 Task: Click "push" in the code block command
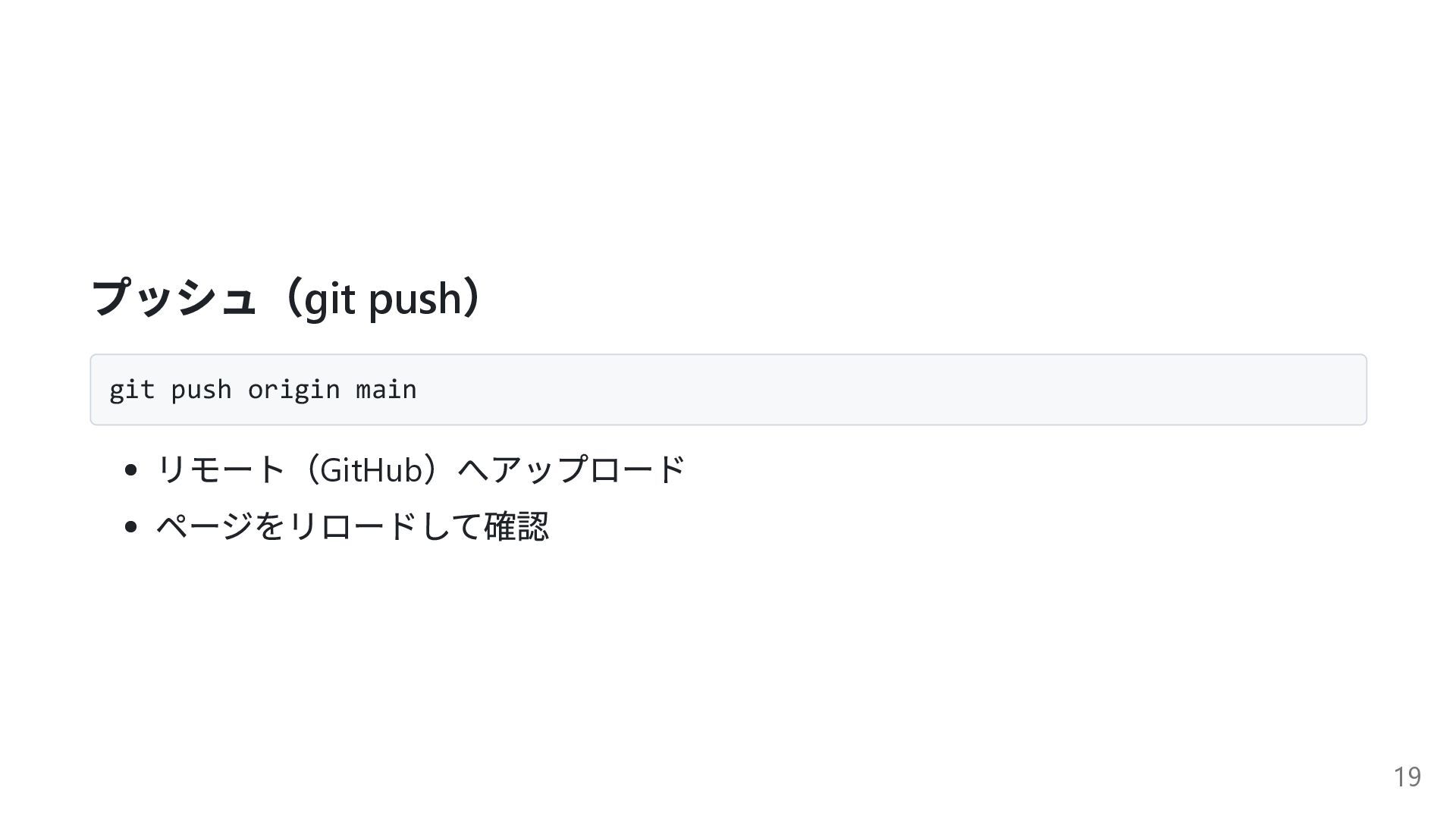201,390
